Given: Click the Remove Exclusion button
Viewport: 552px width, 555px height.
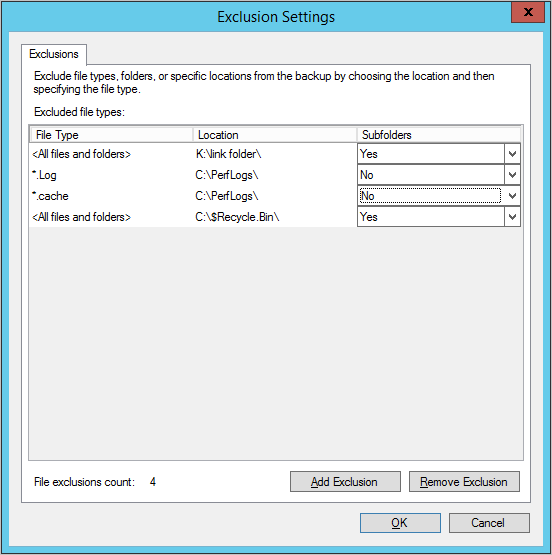Looking at the screenshot, I should 464,481.
